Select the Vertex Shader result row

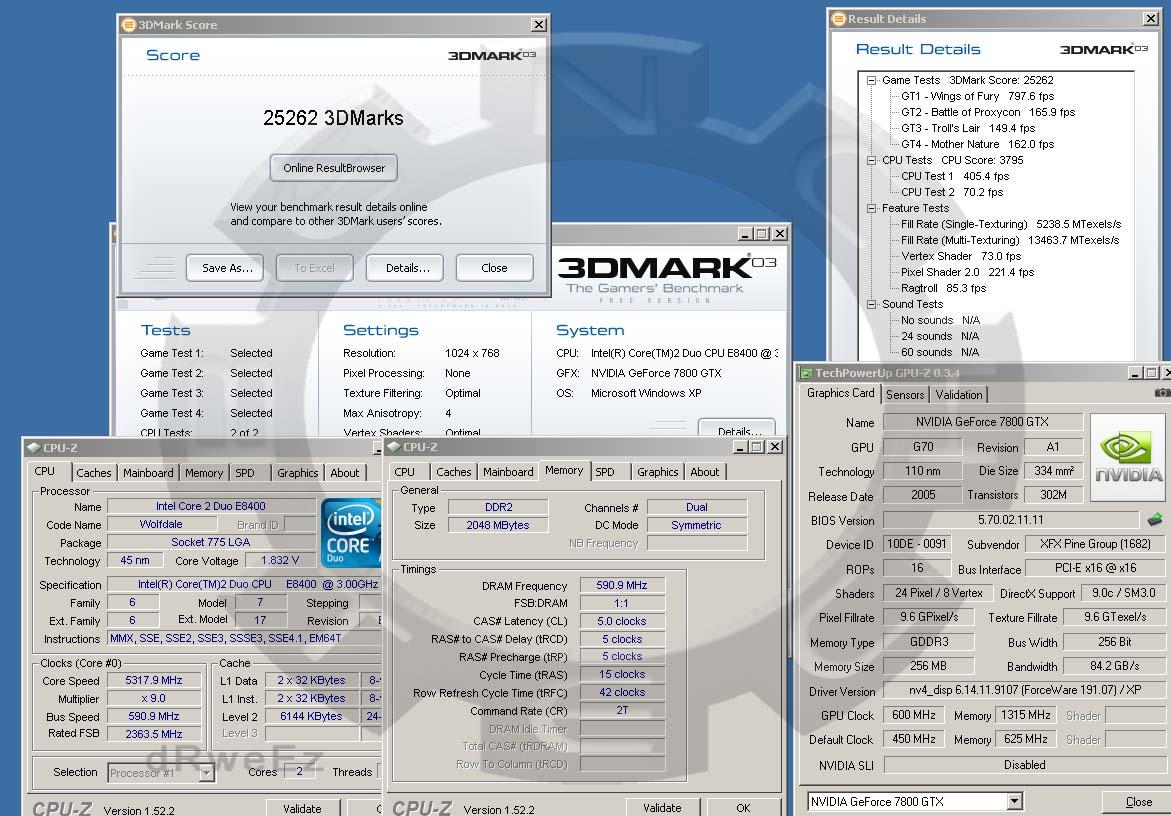tap(960, 256)
